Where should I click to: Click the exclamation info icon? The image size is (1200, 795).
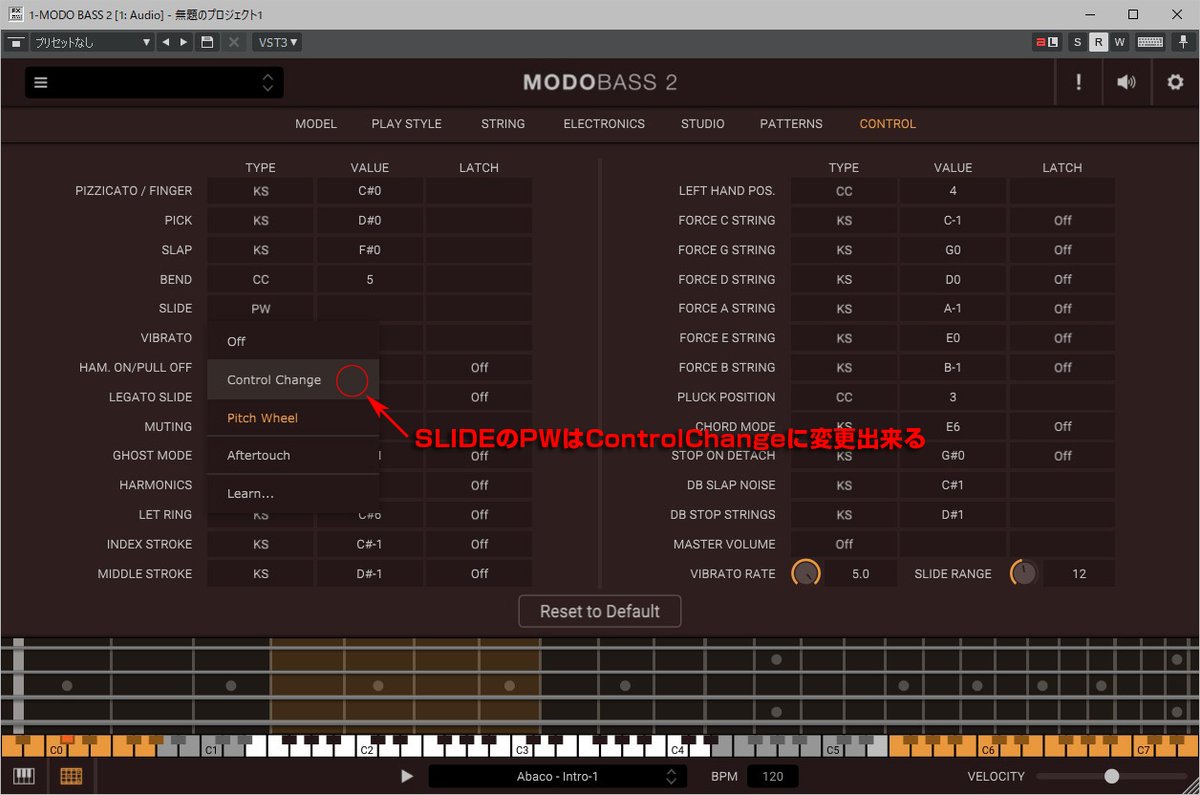(1078, 83)
